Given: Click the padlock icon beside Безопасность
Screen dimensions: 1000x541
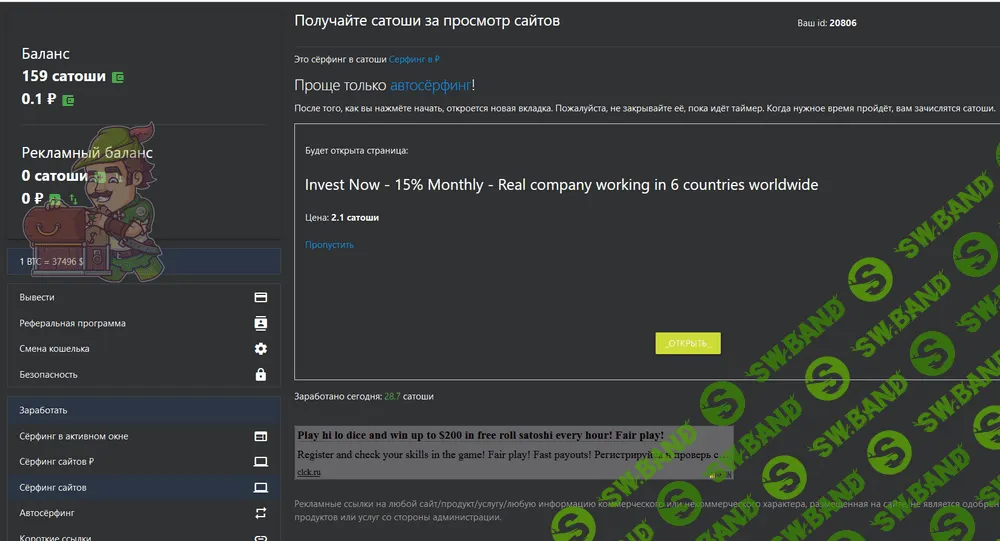Looking at the screenshot, I should (x=260, y=374).
